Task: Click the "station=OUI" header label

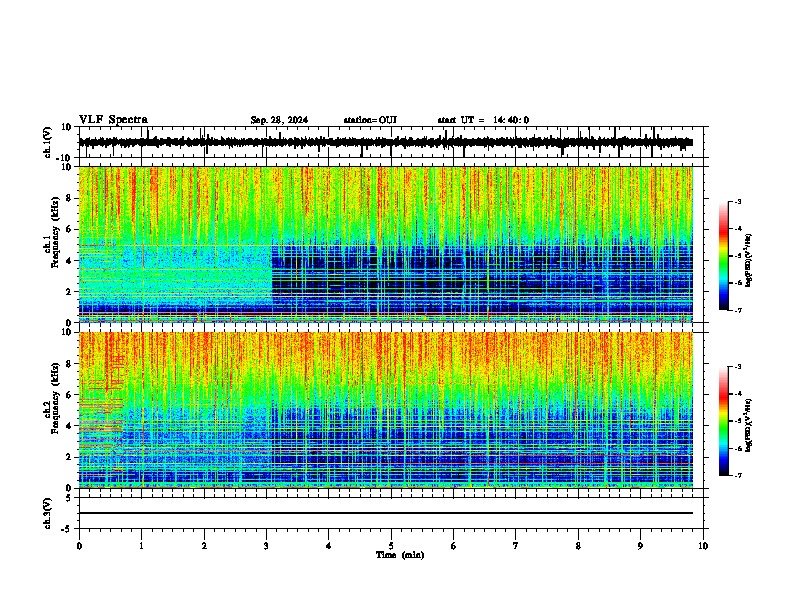Action: (x=370, y=120)
